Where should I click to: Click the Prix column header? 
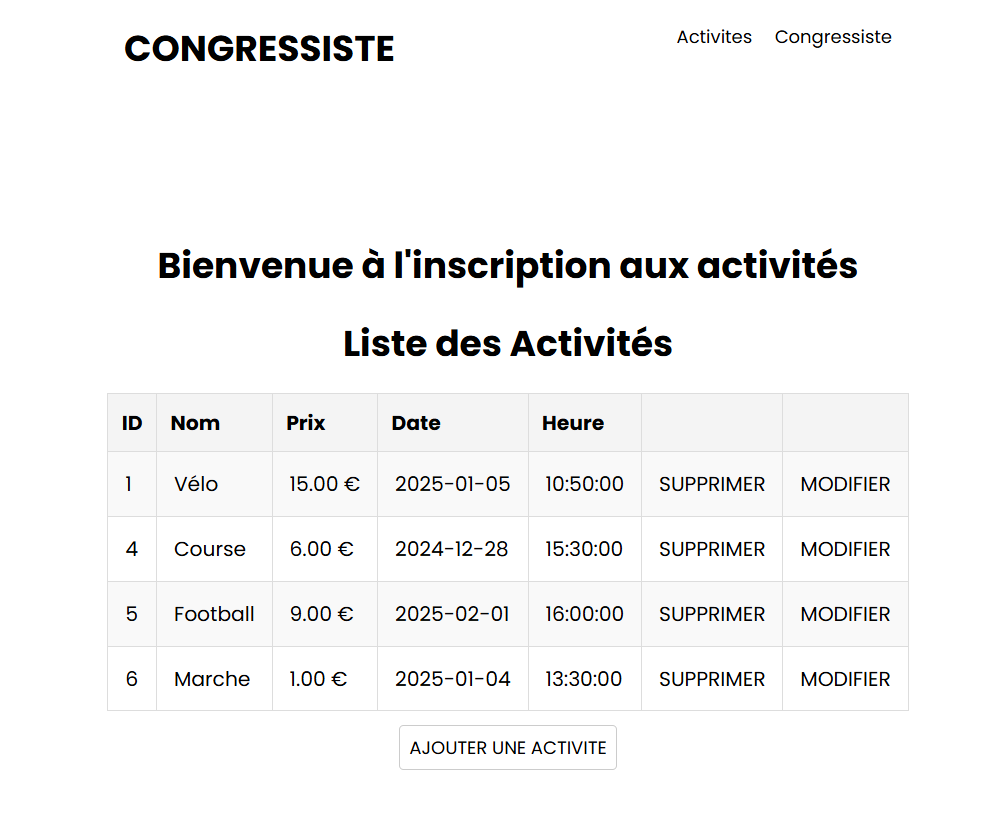coord(305,423)
